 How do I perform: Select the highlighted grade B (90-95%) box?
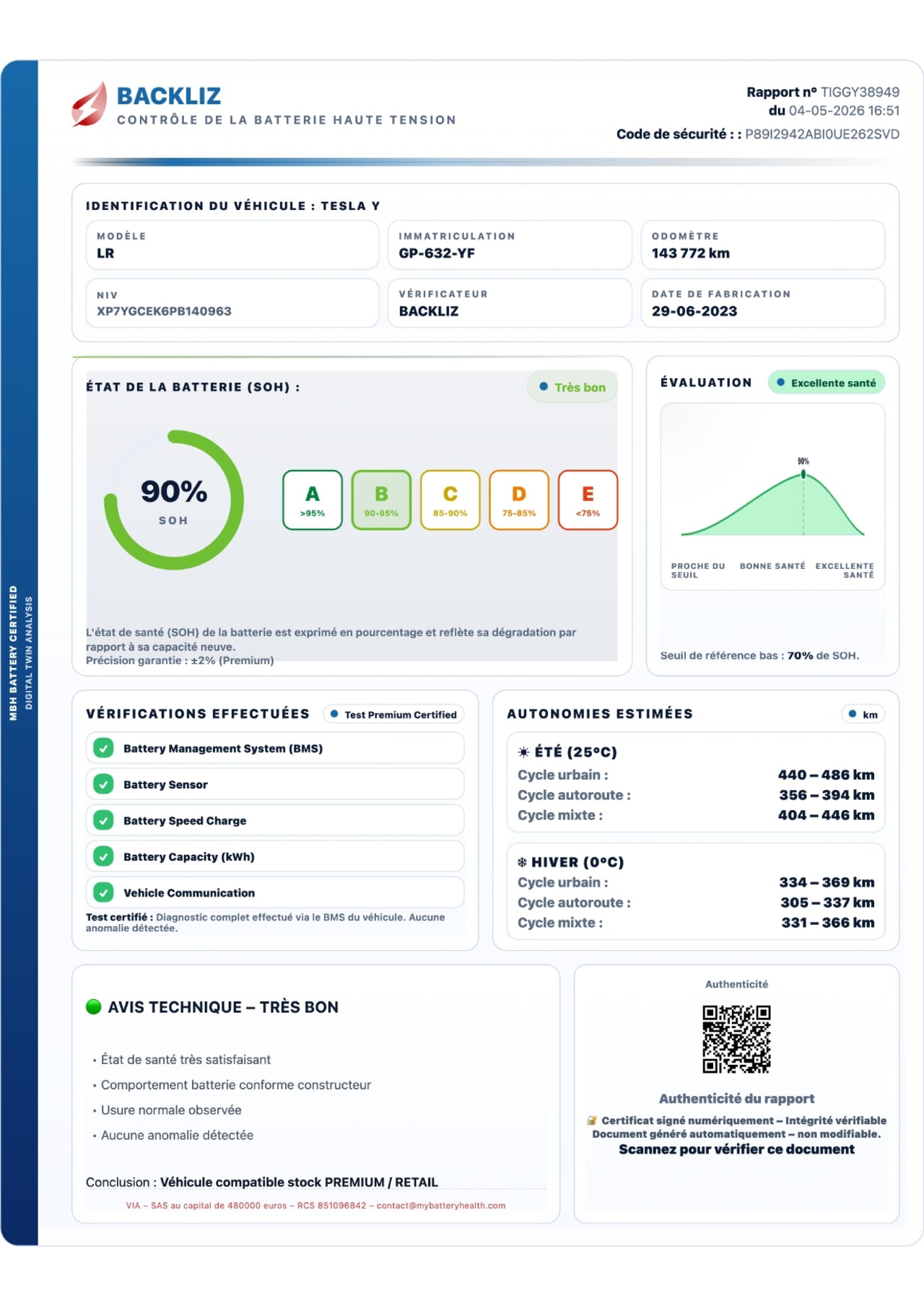[381, 500]
